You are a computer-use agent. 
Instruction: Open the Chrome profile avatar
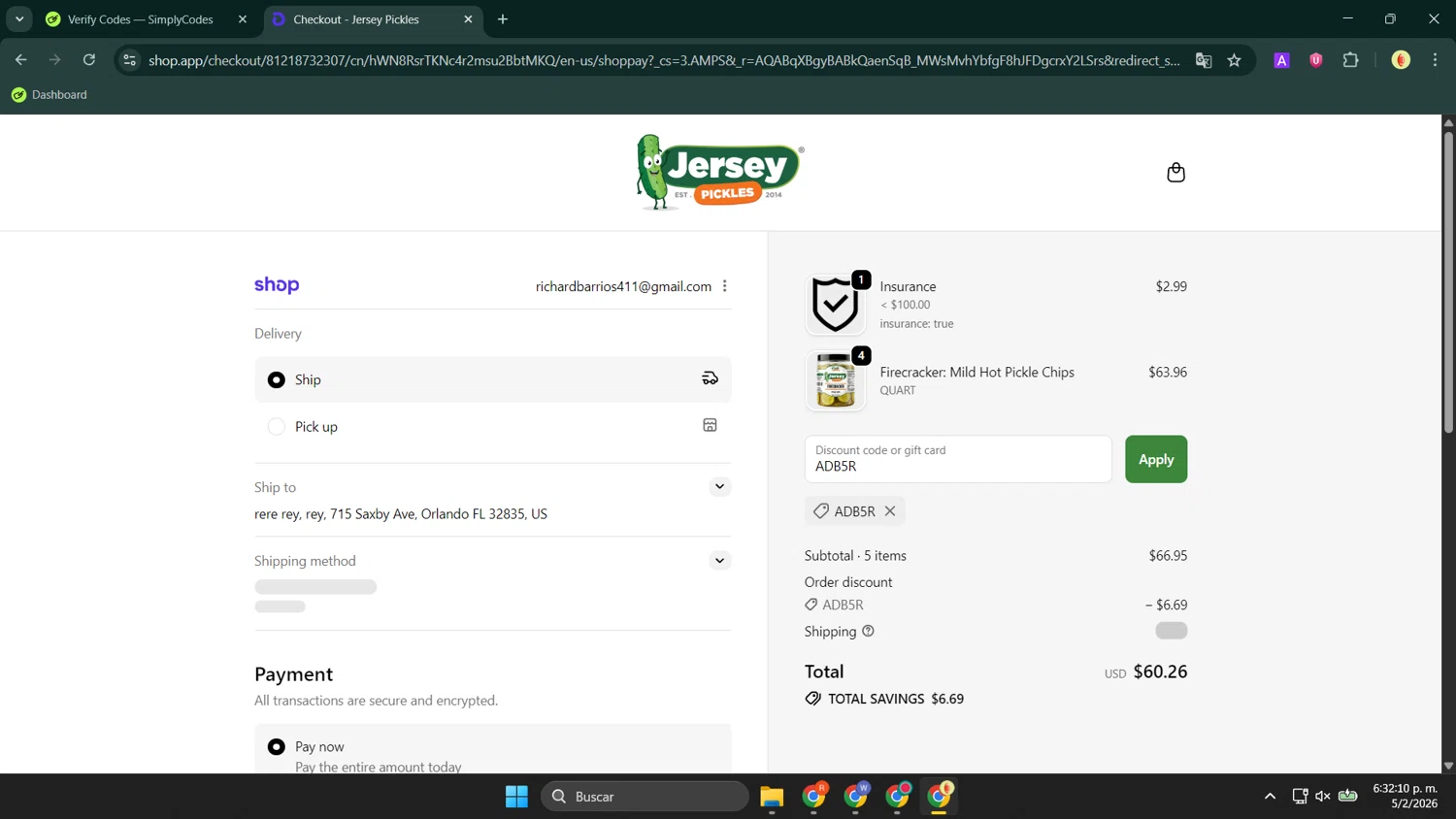point(1401,60)
